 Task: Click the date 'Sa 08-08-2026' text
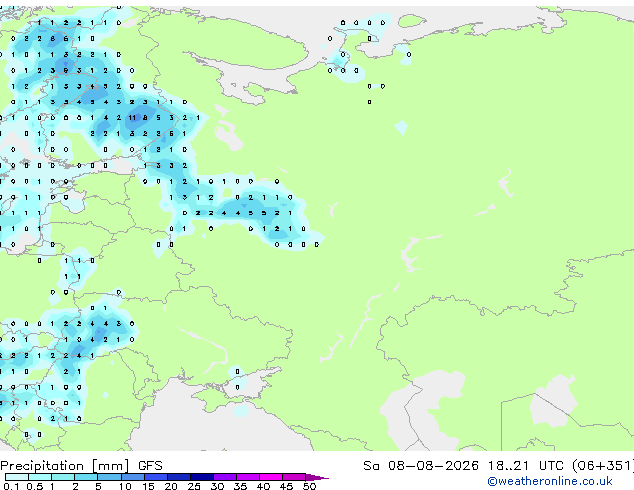(421, 466)
